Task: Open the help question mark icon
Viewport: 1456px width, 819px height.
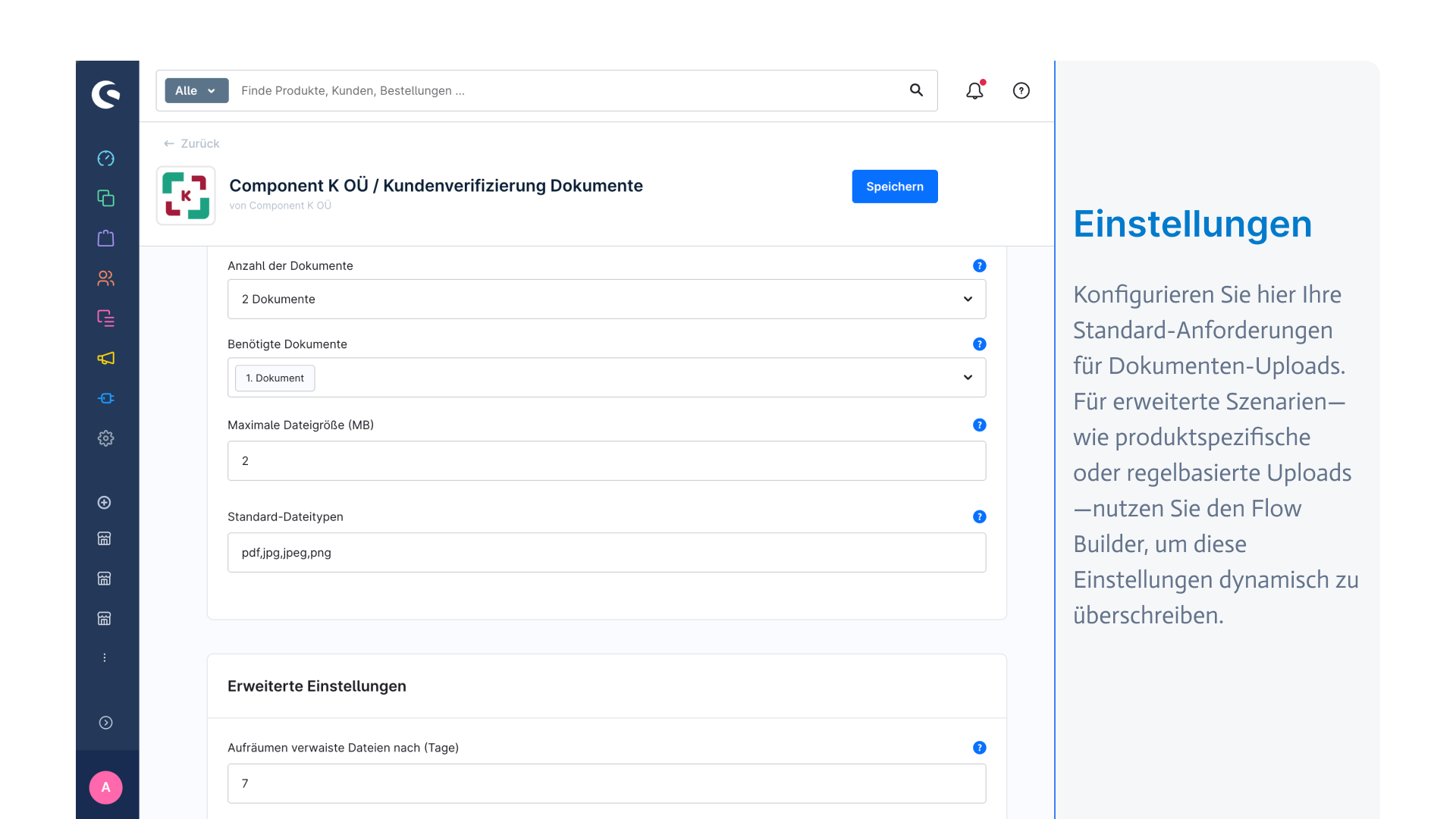Action: point(1021,90)
